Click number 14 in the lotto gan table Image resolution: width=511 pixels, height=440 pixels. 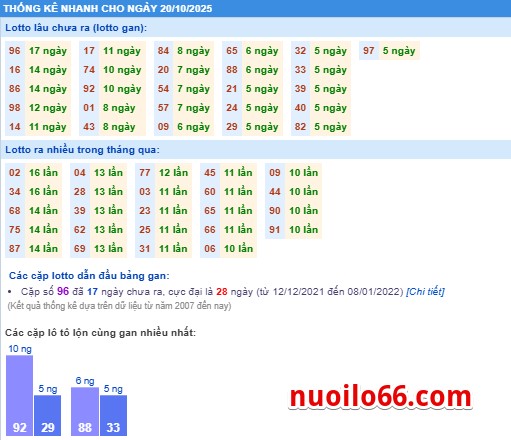15,127
